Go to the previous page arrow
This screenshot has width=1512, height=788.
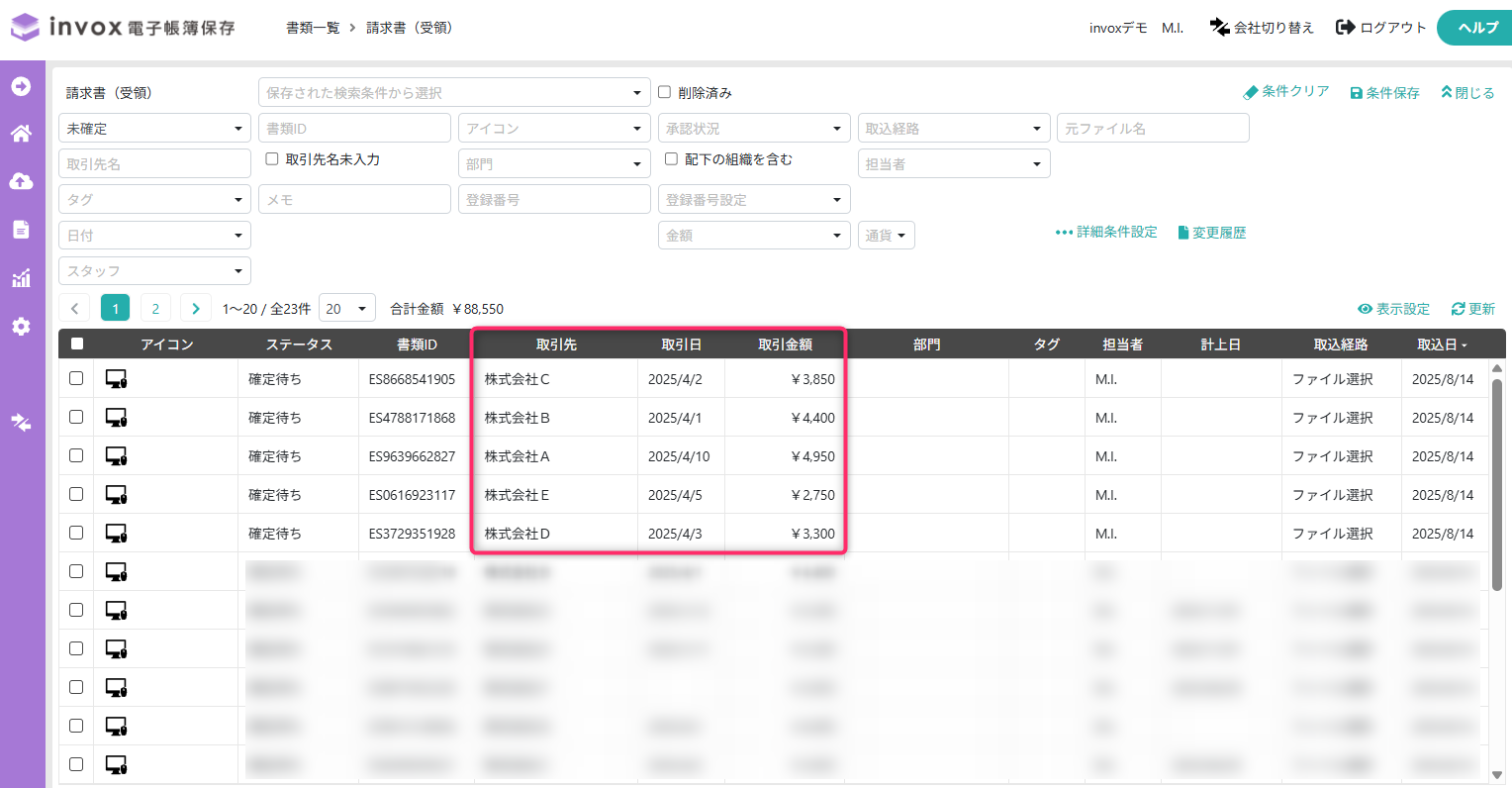click(x=75, y=308)
